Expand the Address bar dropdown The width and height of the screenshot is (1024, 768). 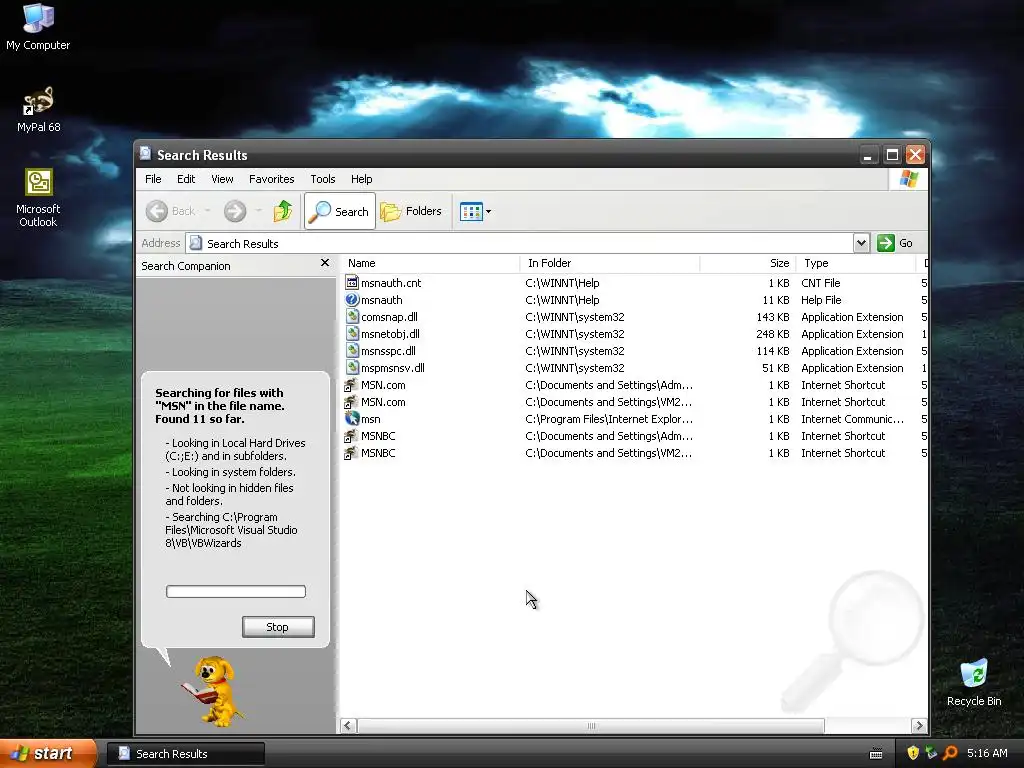pyautogui.click(x=861, y=243)
